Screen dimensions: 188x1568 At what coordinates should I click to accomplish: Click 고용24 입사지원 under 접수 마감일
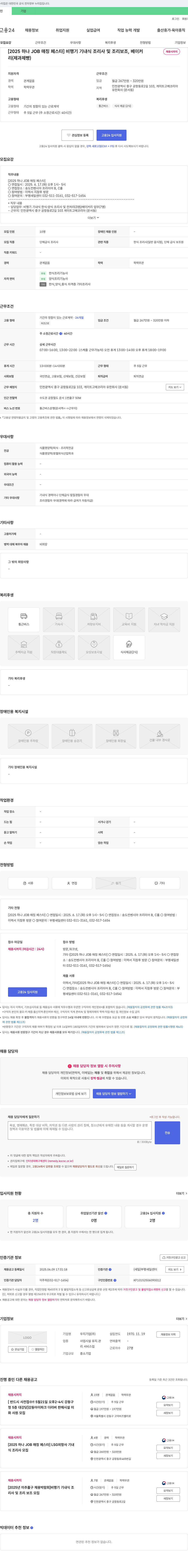pyautogui.click(x=27, y=992)
